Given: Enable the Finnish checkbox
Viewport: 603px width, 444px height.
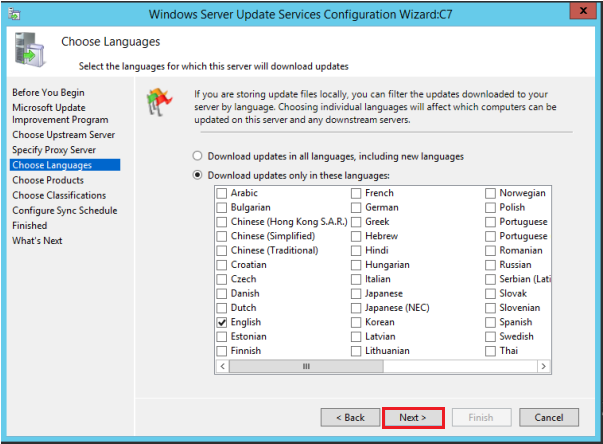Looking at the screenshot, I should tap(222, 351).
